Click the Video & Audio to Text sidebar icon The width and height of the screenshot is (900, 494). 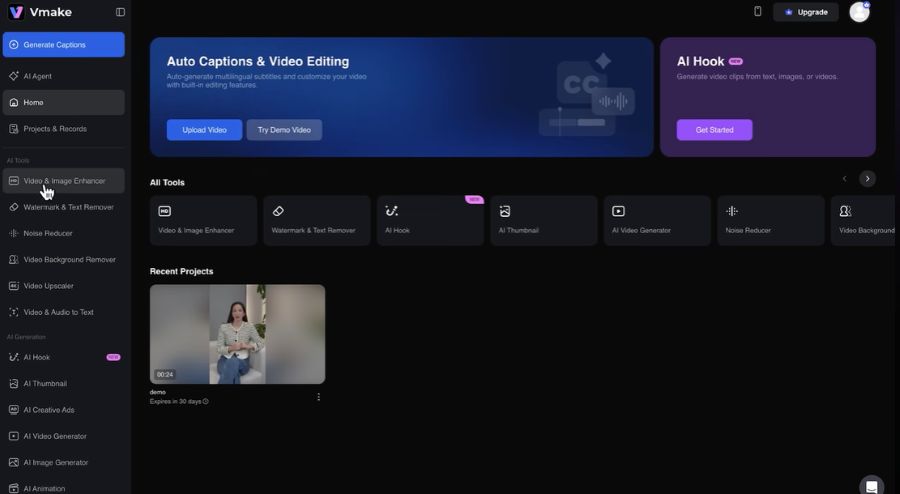pyautogui.click(x=14, y=312)
